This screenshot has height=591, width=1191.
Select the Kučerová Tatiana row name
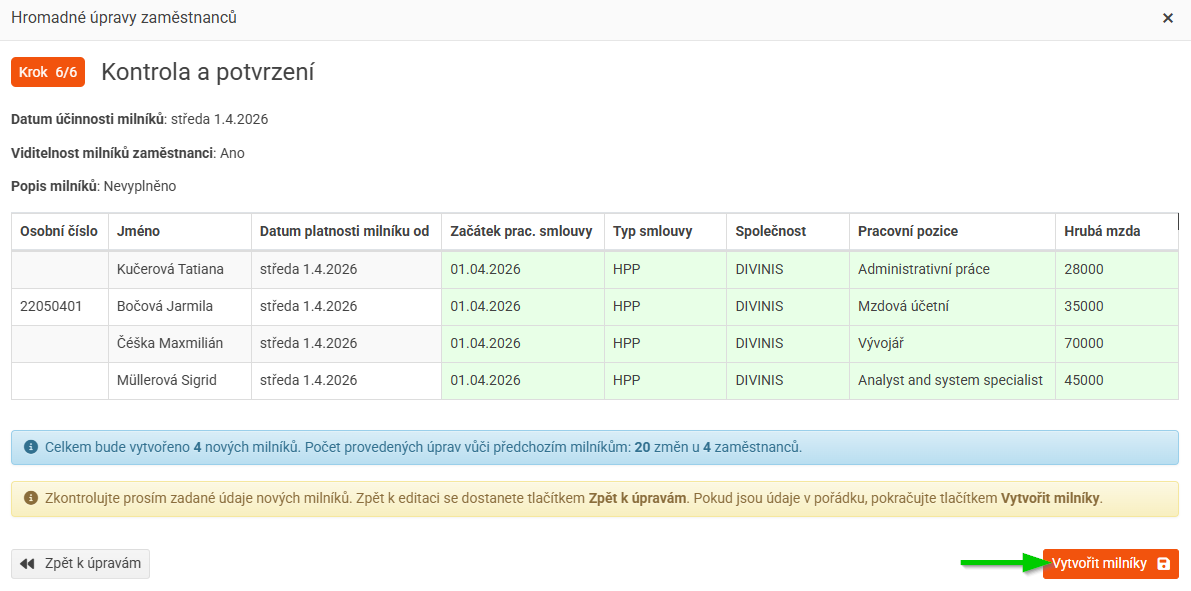[170, 269]
